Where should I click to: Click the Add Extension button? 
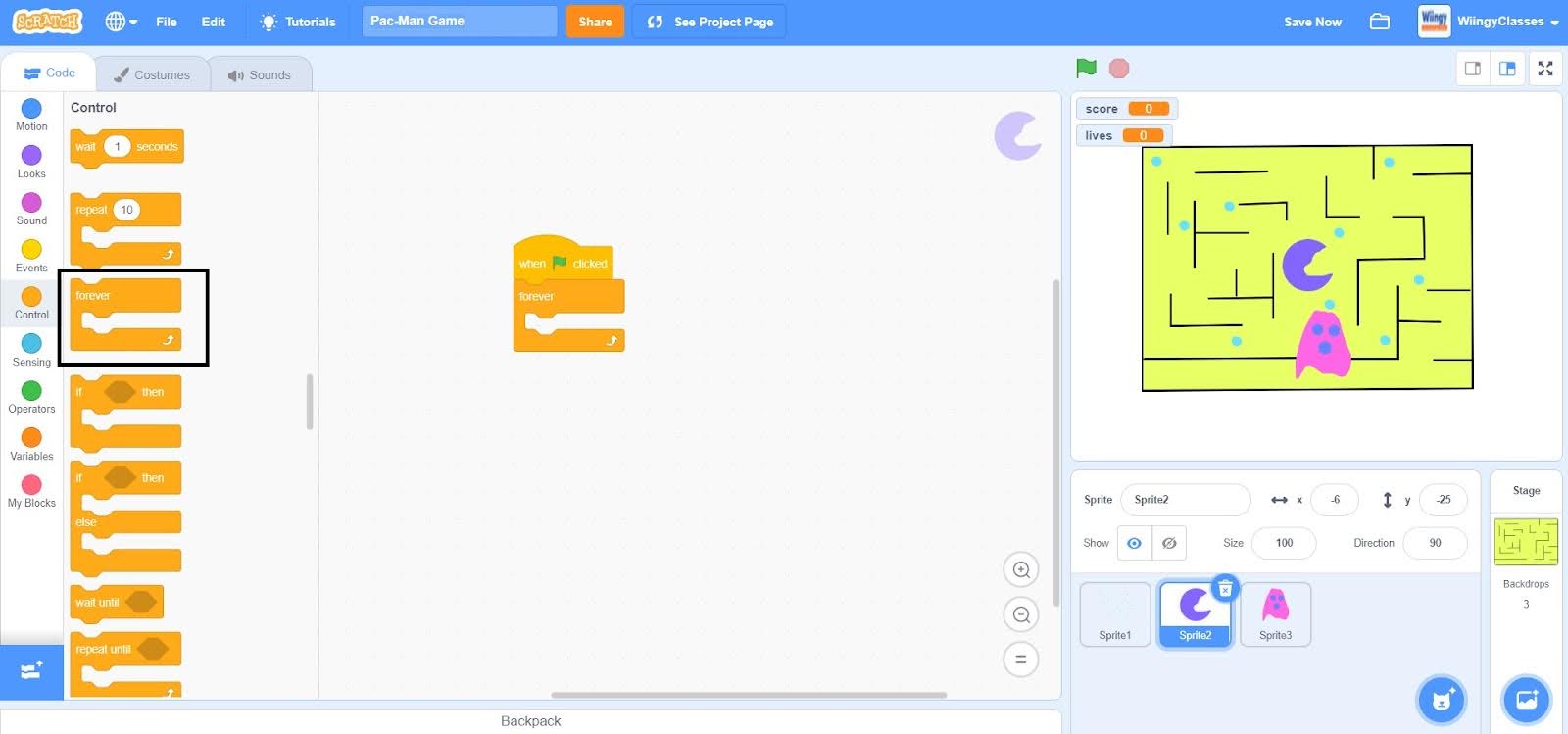pos(31,671)
